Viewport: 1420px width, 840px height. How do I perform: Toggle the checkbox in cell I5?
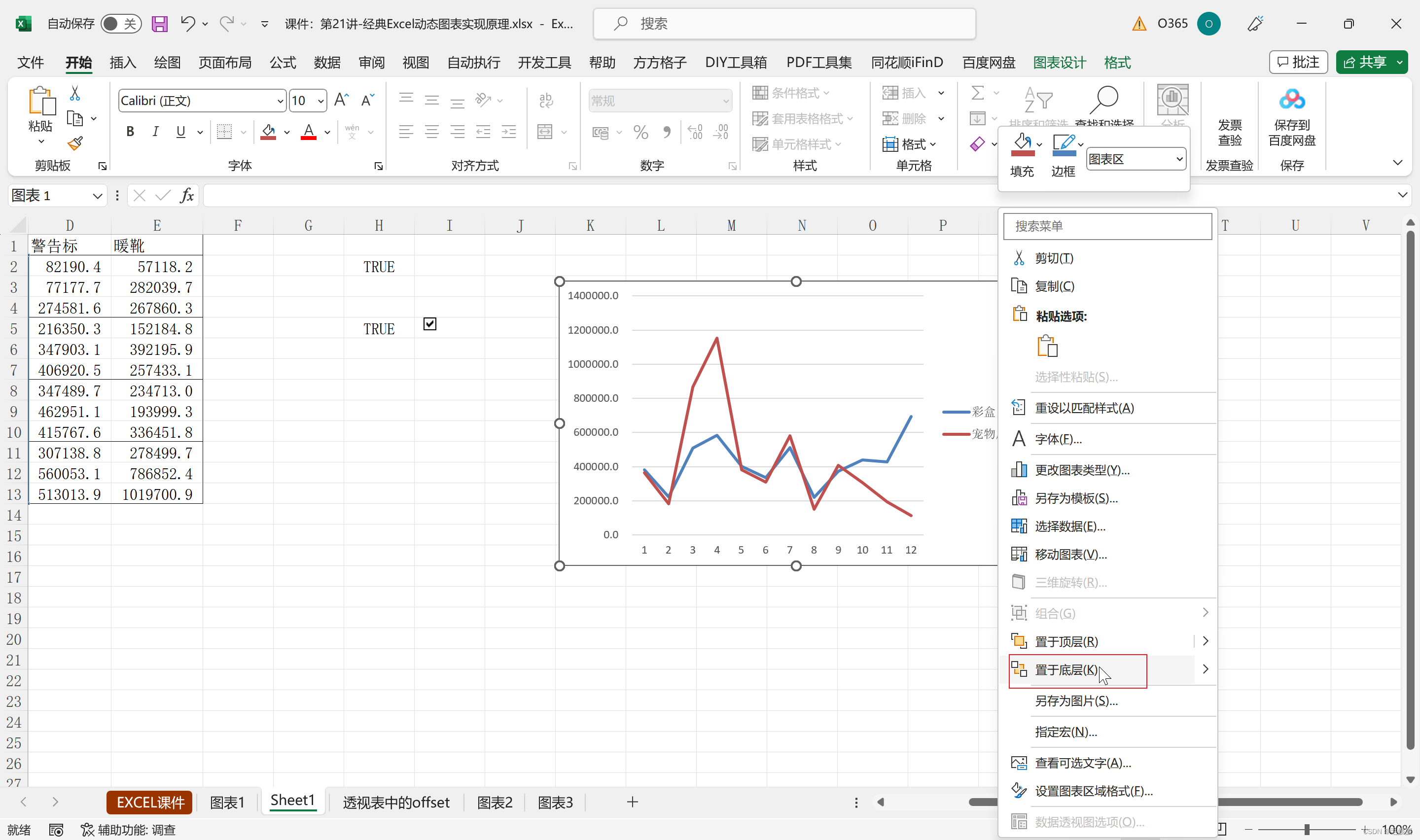click(429, 324)
